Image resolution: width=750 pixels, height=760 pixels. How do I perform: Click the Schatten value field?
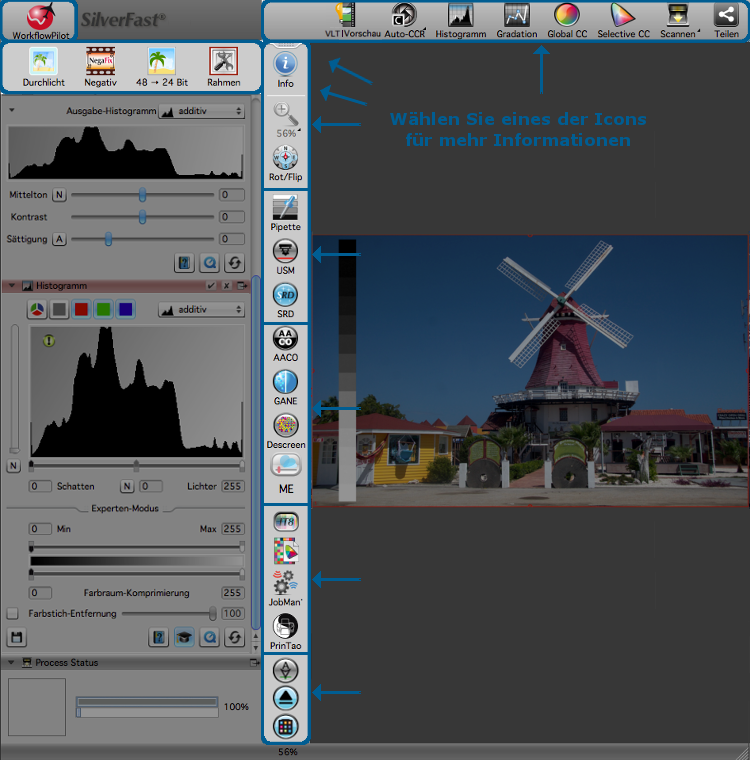click(40, 486)
